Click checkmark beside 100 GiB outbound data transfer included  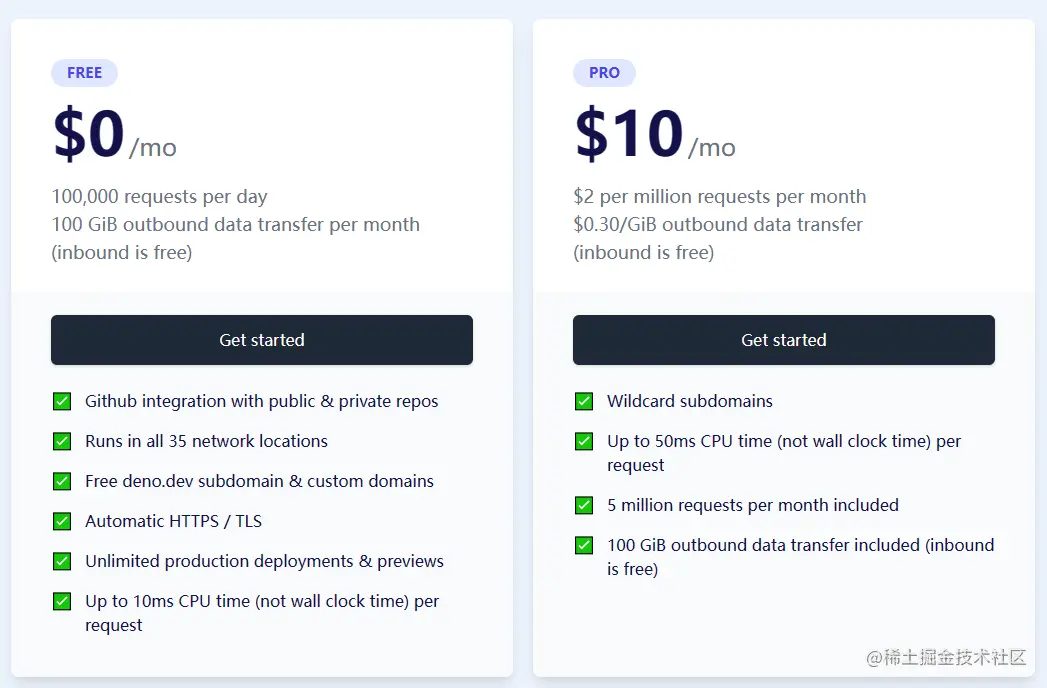[x=584, y=546]
